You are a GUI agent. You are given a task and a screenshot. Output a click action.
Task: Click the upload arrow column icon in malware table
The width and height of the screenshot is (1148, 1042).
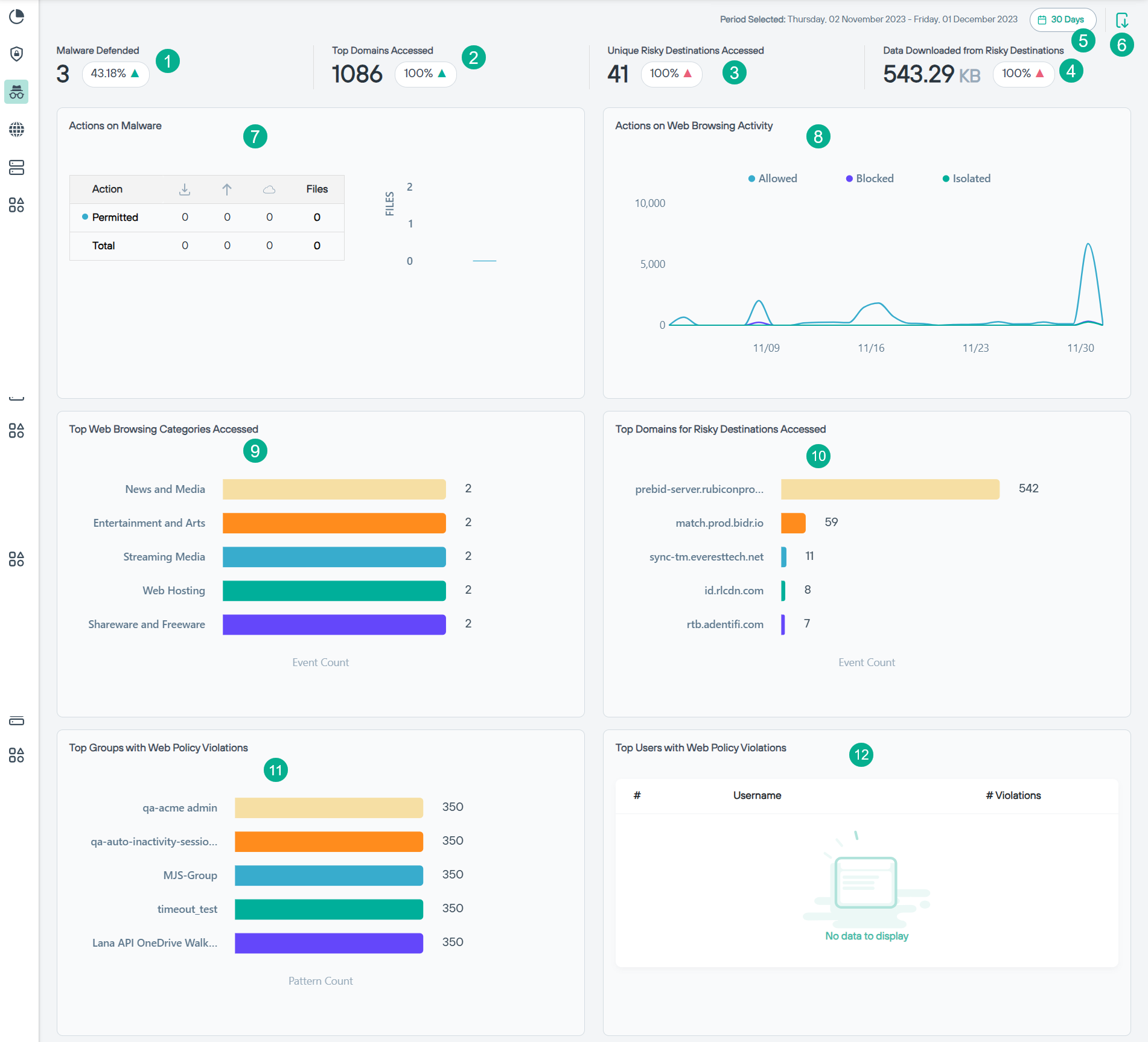tap(227, 189)
